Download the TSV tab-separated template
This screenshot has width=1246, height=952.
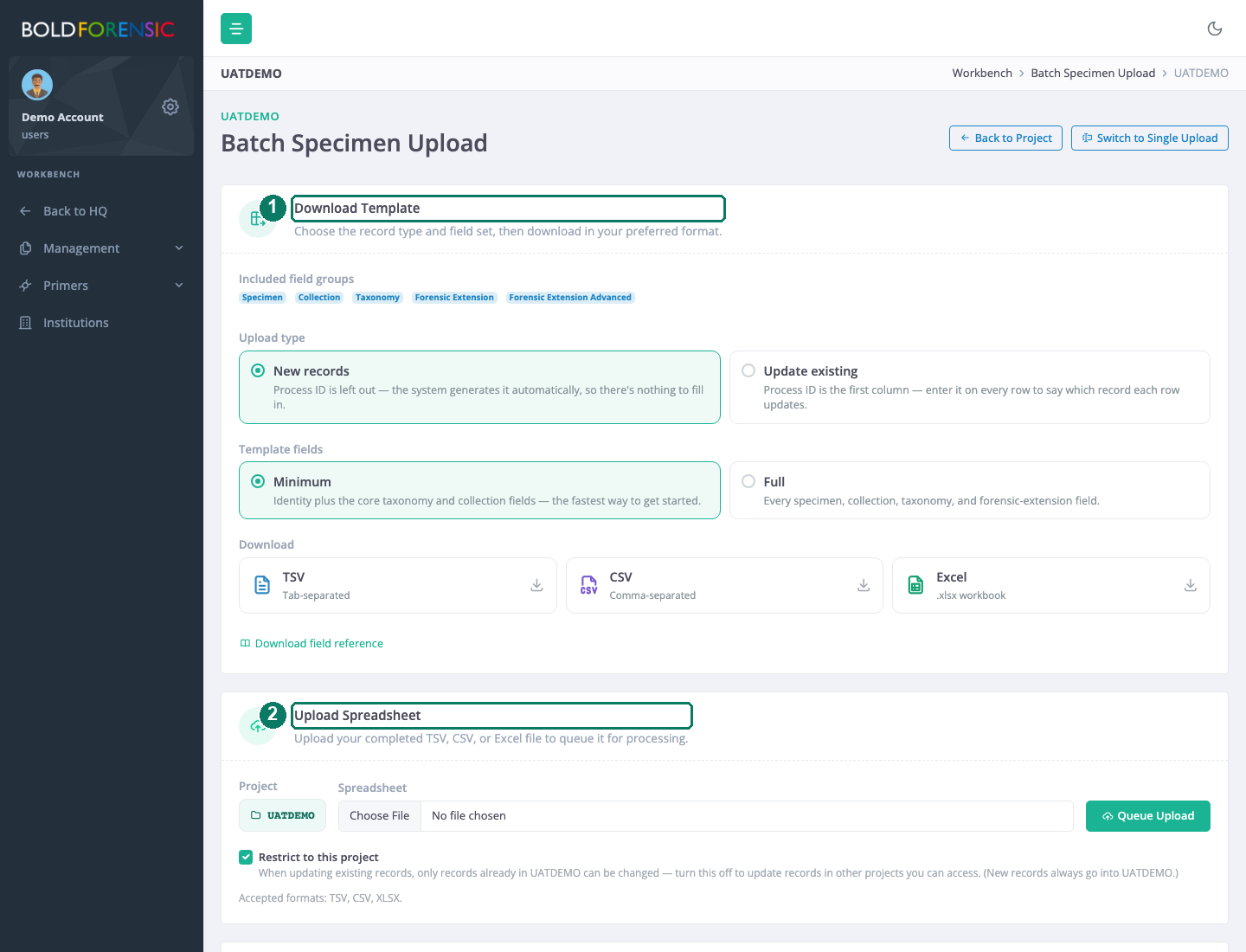point(397,585)
